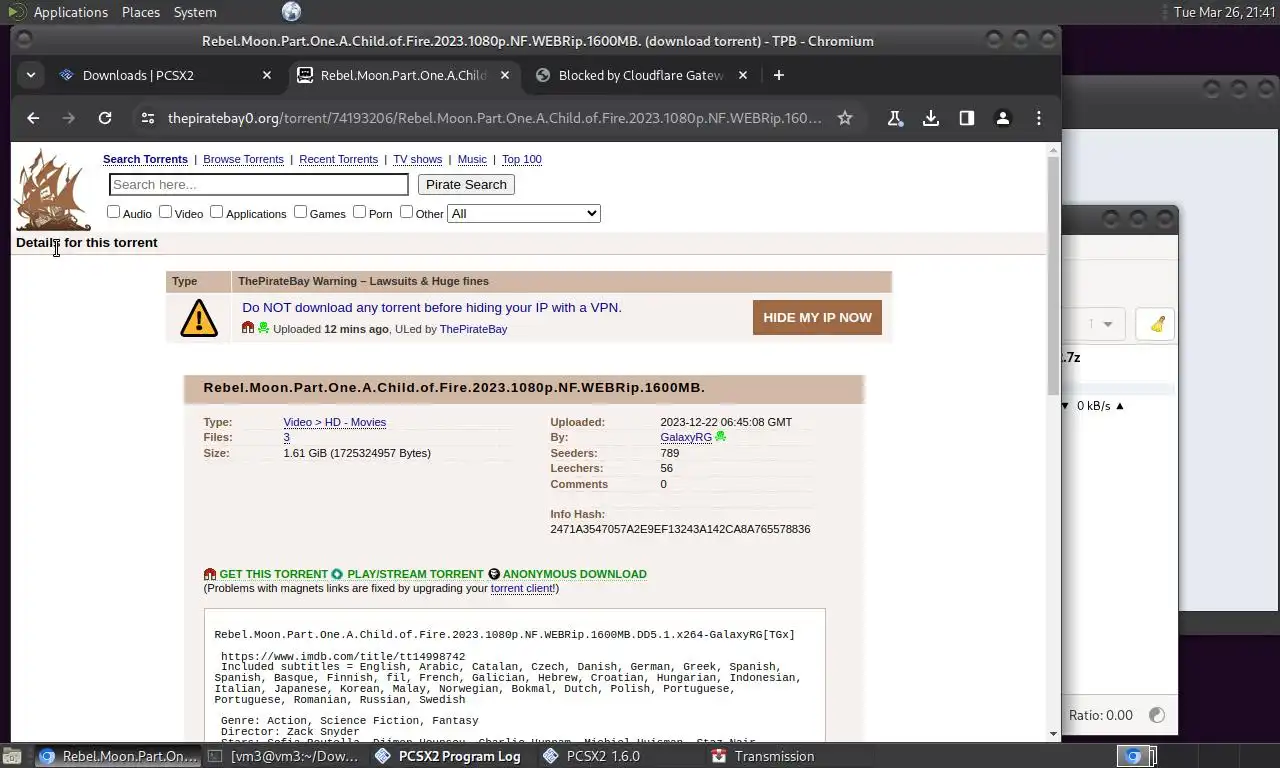This screenshot has height=768, width=1280.
Task: Focus the Search here input field
Action: coord(259,184)
